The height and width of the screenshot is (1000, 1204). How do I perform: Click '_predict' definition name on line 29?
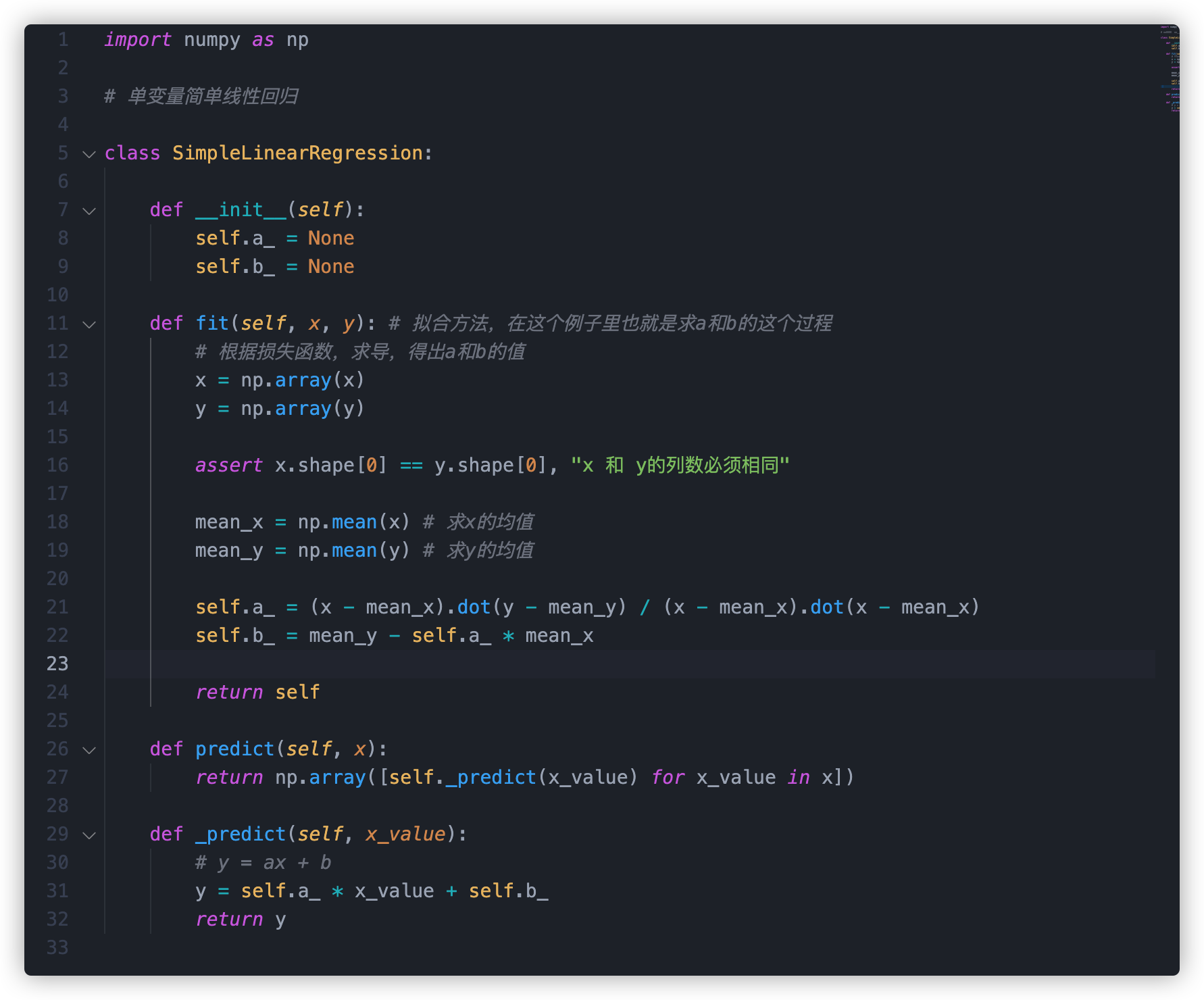[241, 834]
